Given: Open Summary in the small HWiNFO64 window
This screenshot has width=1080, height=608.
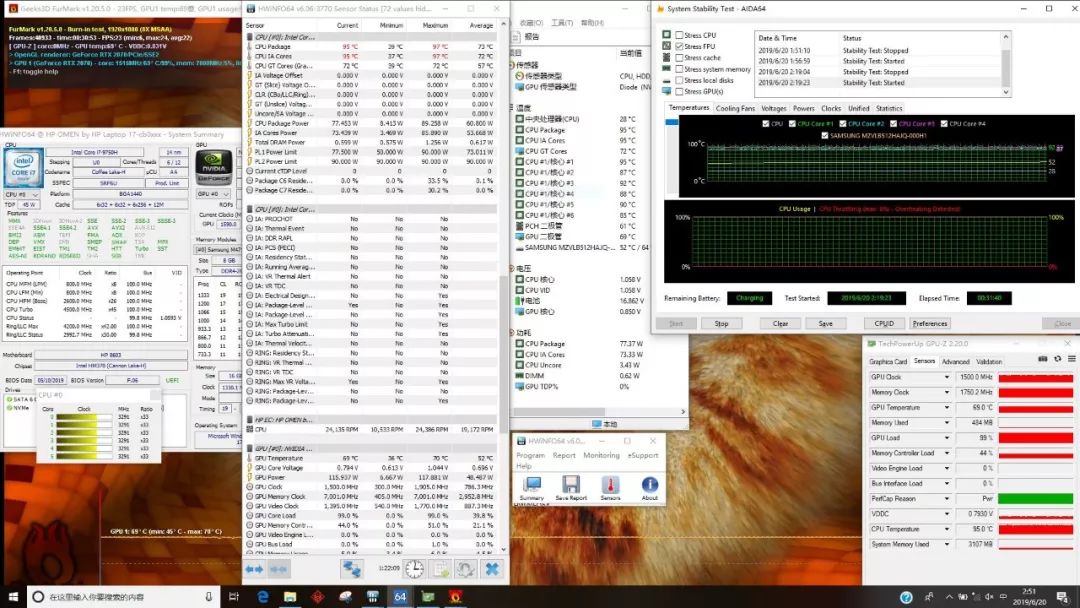Looking at the screenshot, I should [x=532, y=488].
